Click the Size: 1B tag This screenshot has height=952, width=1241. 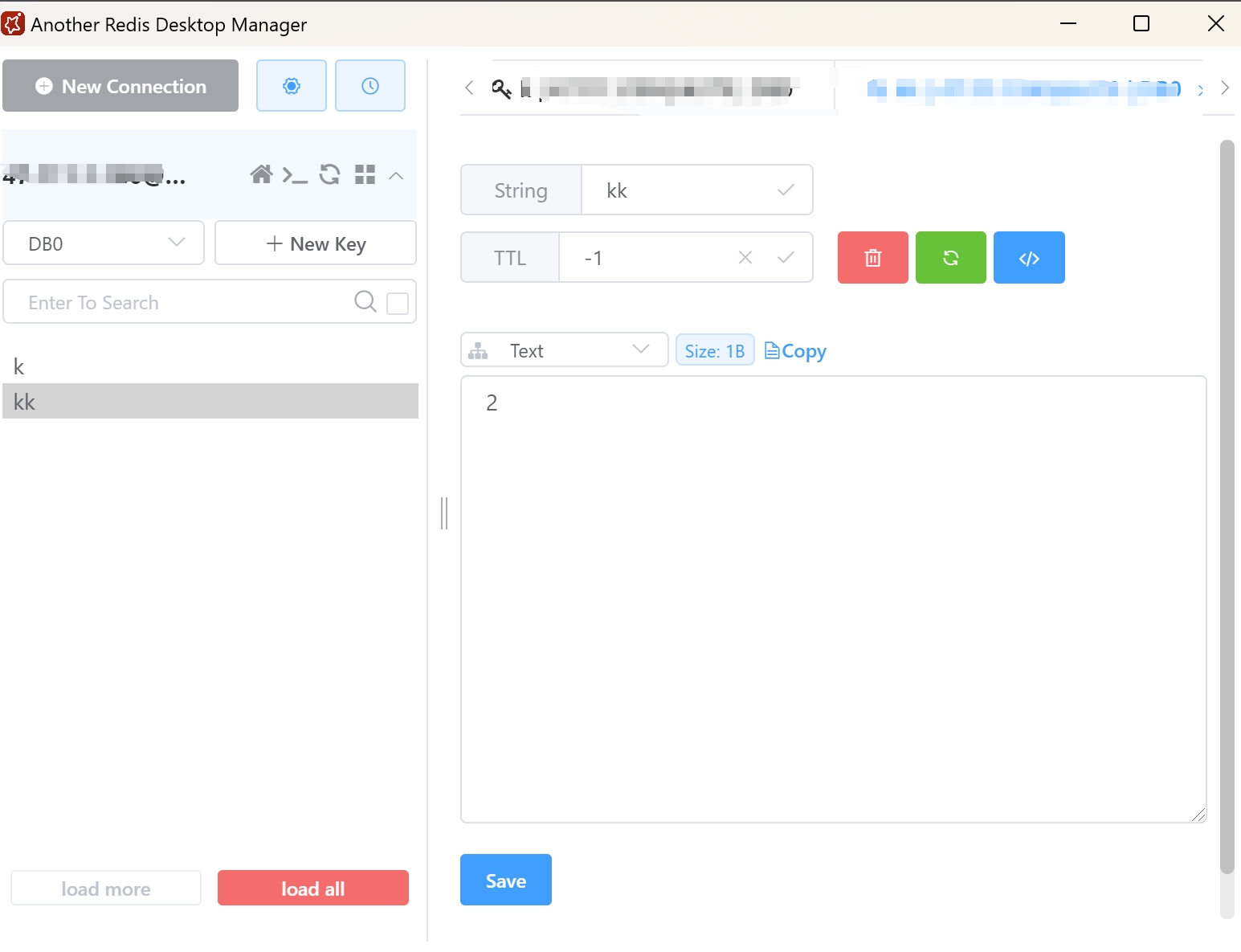(715, 350)
